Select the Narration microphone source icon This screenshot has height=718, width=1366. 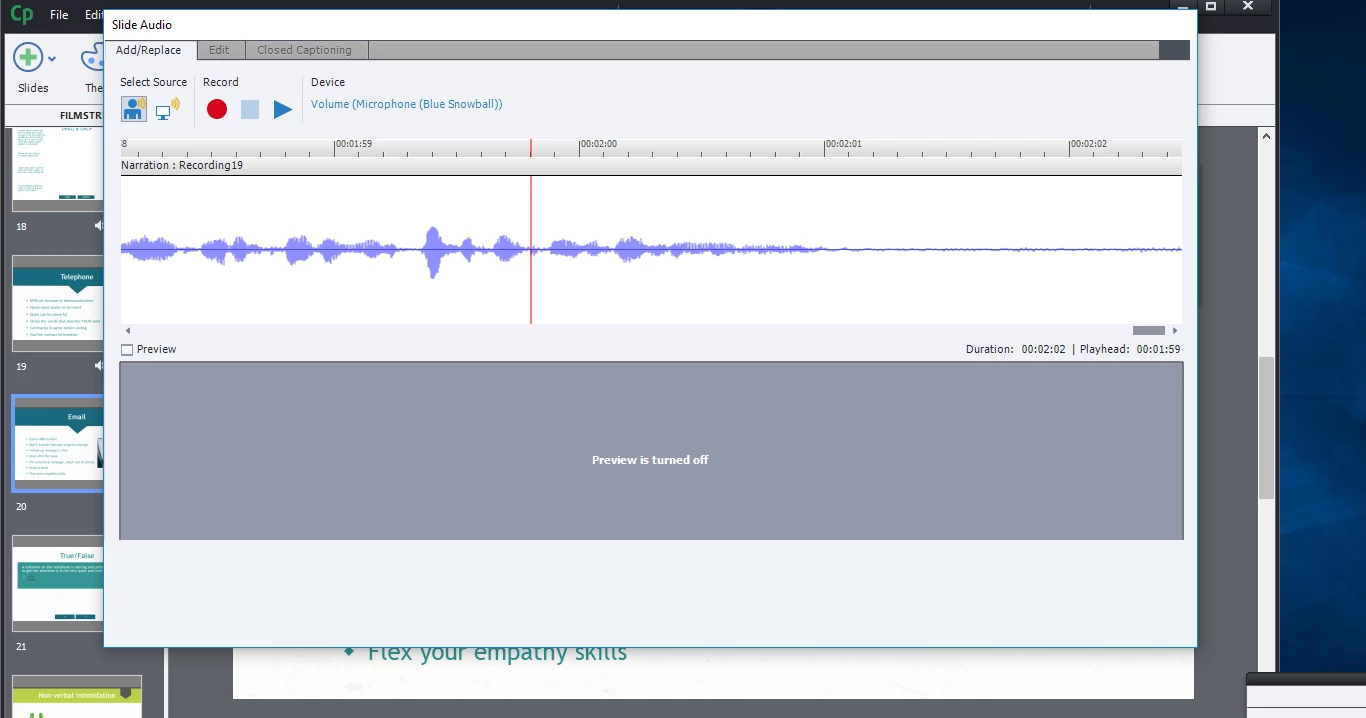134,109
